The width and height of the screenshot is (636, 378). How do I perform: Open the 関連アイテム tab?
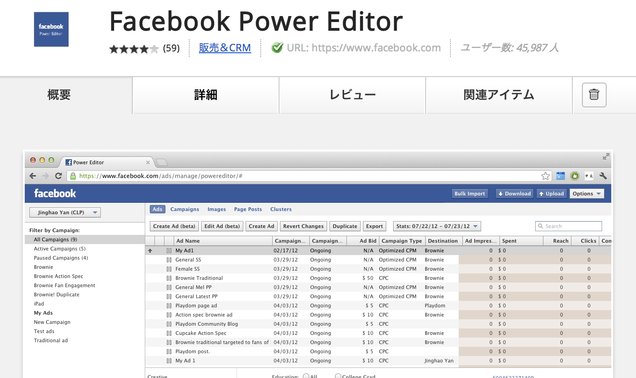tap(498, 95)
